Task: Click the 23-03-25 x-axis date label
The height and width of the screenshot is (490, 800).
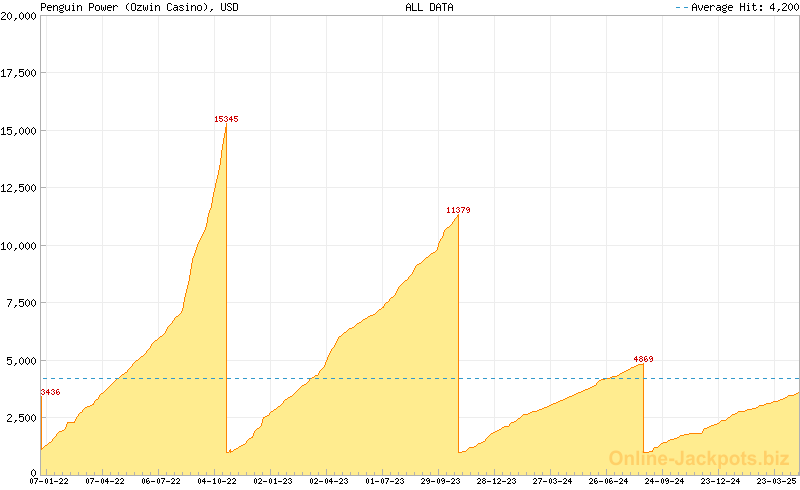Action: (776, 482)
